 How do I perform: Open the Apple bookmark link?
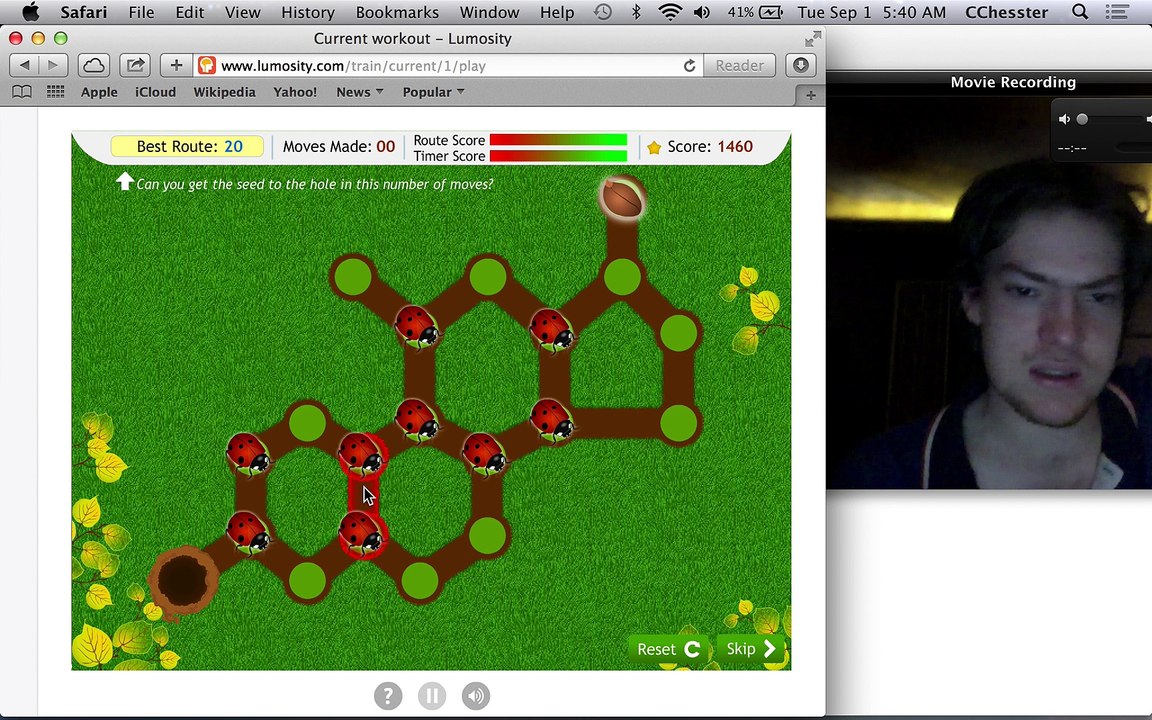pos(99,92)
